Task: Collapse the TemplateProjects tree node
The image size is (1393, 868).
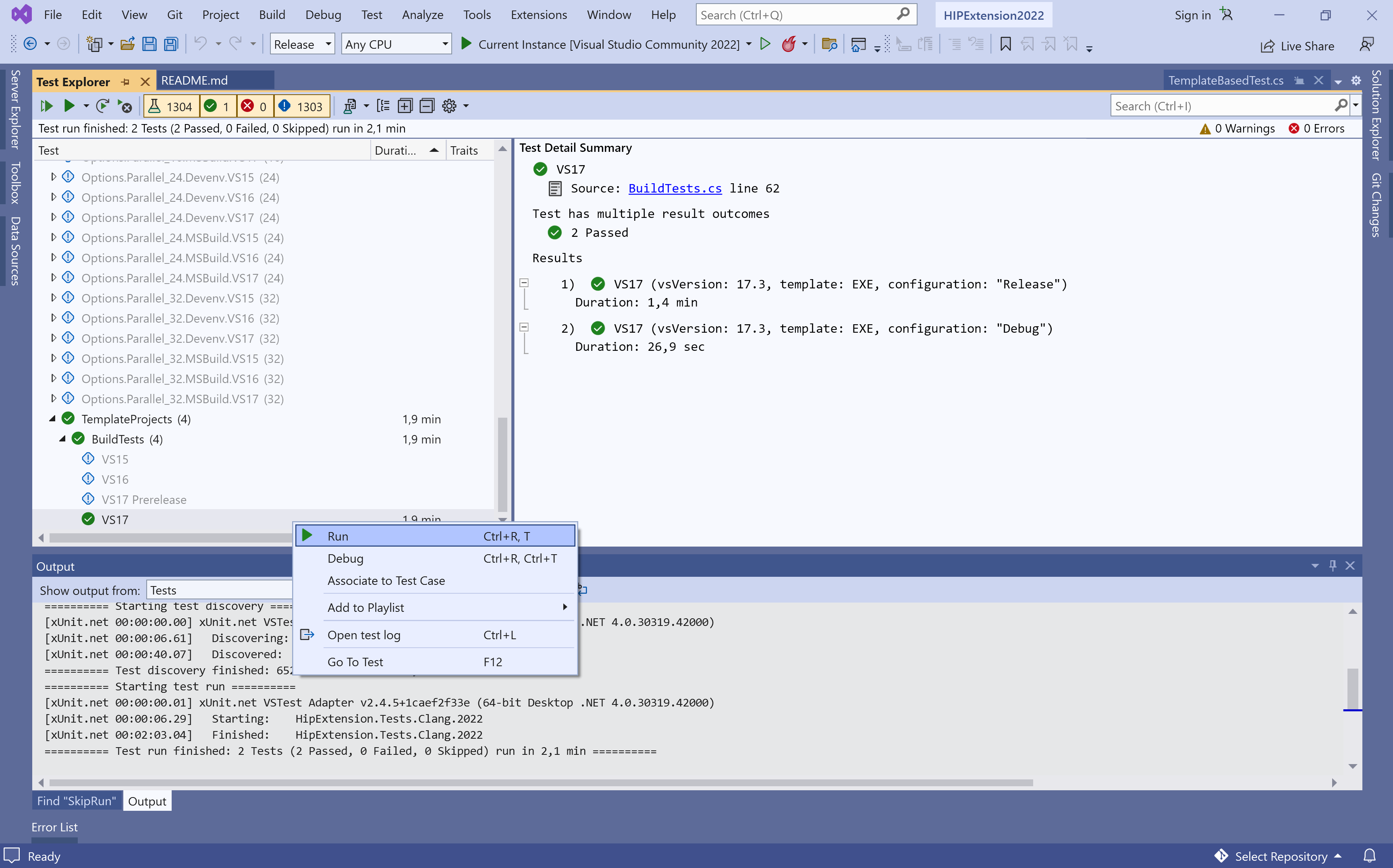Action: point(53,419)
